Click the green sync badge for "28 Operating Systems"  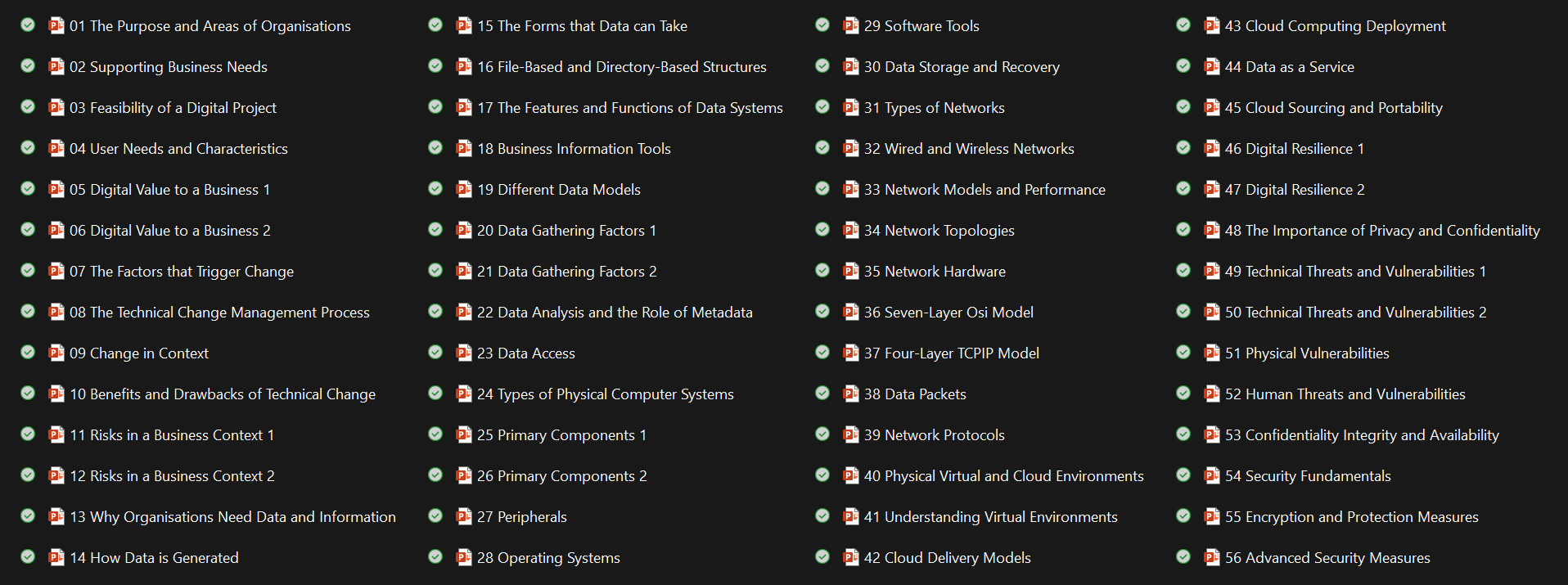435,557
